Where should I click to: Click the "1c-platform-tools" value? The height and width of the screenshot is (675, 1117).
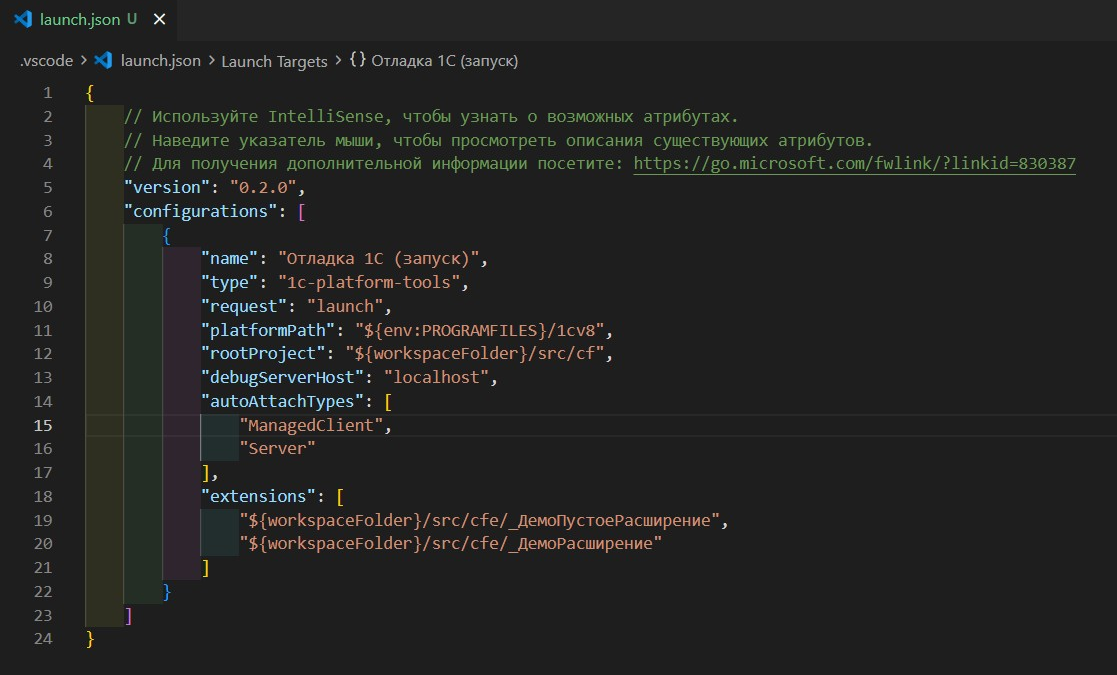[368, 283]
